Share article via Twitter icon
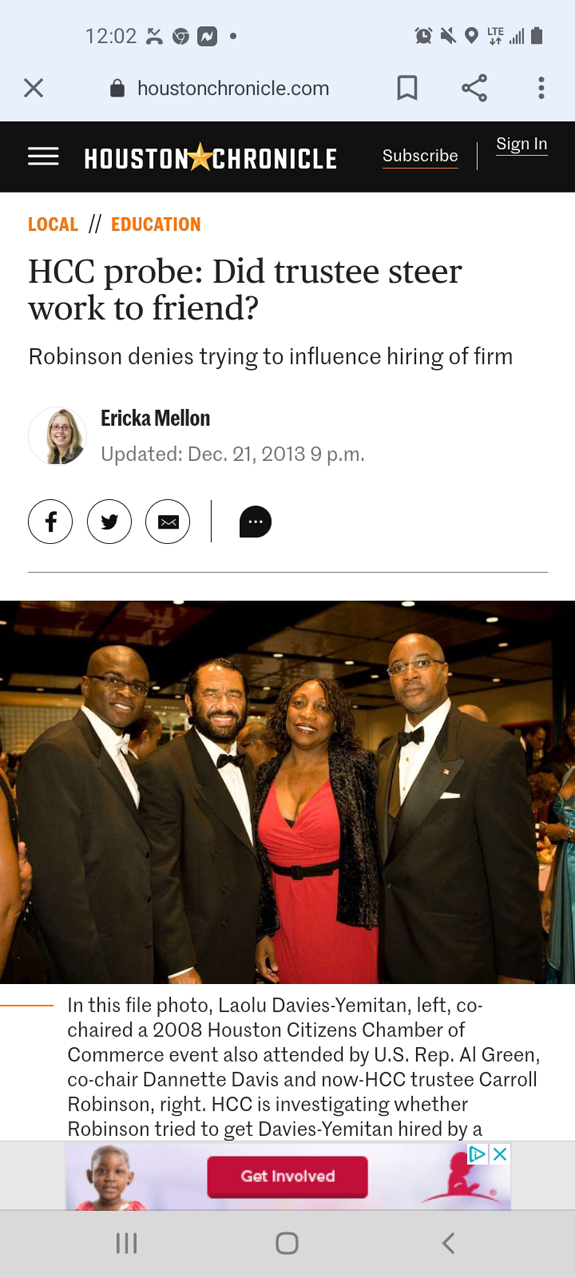 [x=109, y=521]
